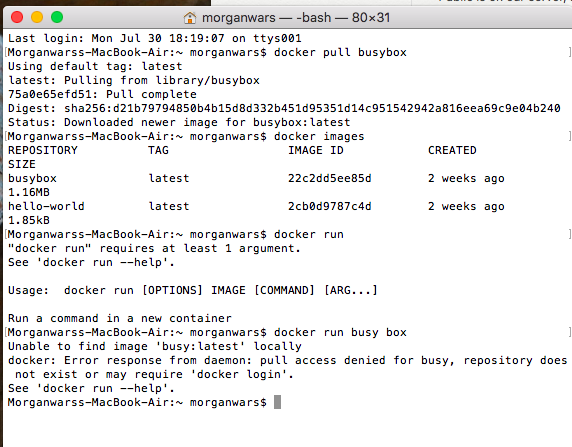Click the 'busybox' repository name in images list
Viewport: 572px width, 447px height.
(32, 178)
